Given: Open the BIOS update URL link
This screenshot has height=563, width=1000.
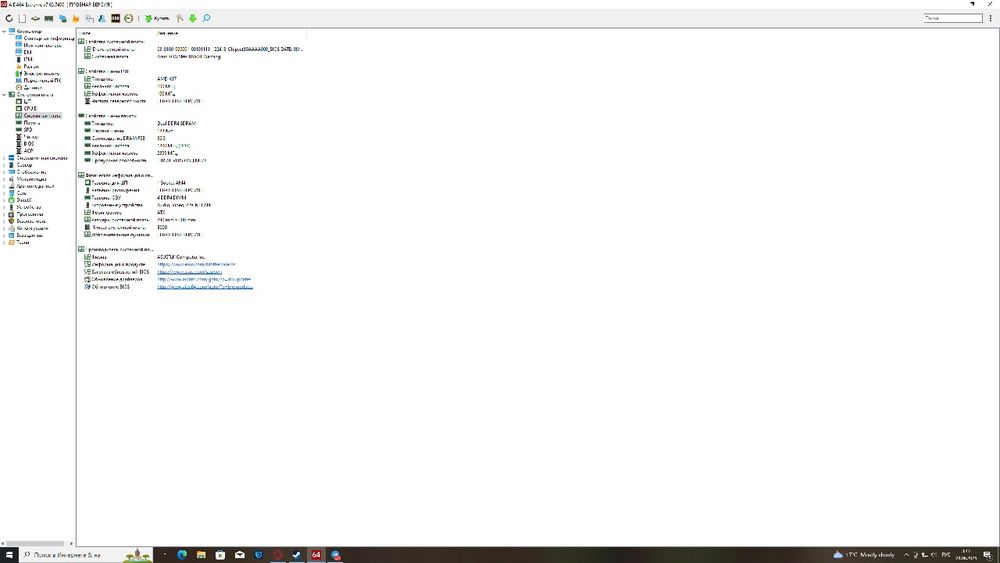Looking at the screenshot, I should click(205, 287).
